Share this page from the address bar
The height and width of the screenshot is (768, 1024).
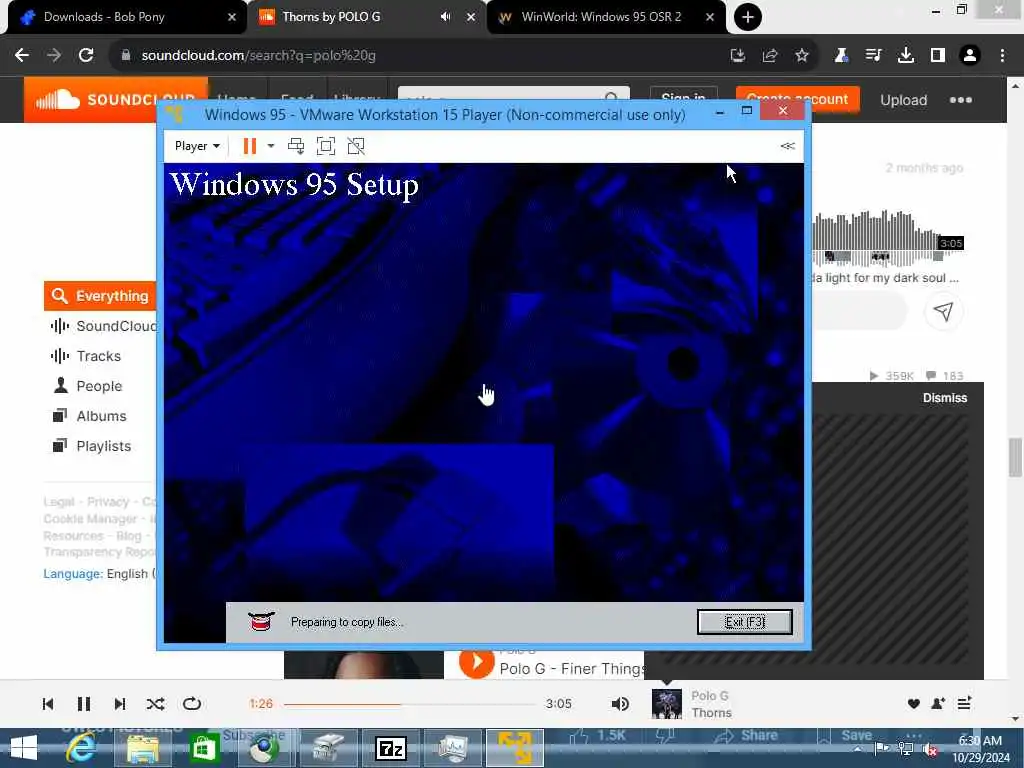click(770, 56)
